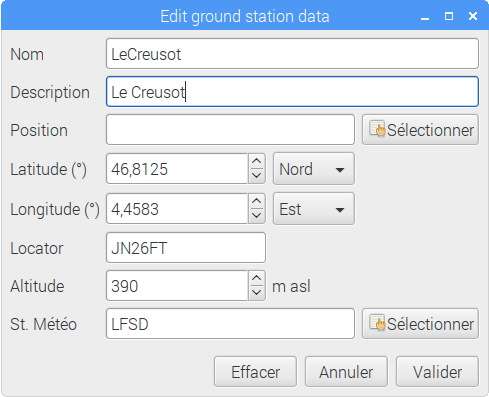Click Sélectionner button next to St. Météo

click(420, 324)
